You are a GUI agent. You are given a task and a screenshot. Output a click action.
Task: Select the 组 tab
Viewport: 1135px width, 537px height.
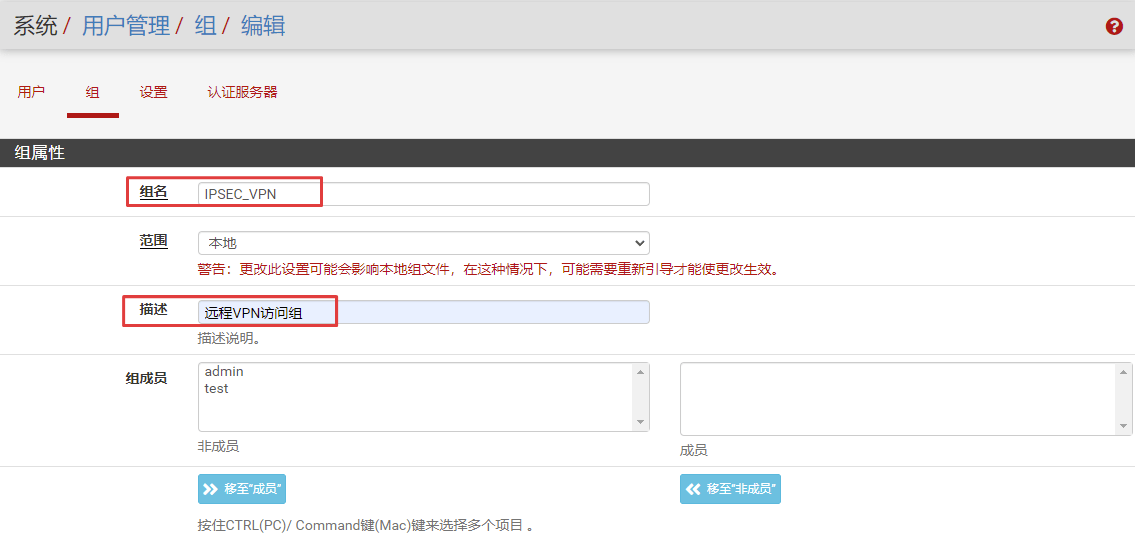click(92, 92)
